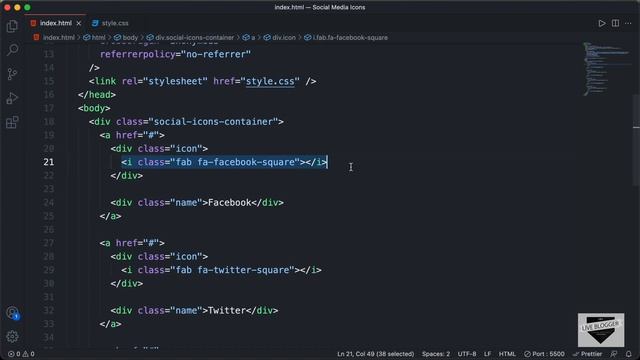
Task: Change end of line sequence LF
Action: pyautogui.click(x=488, y=354)
